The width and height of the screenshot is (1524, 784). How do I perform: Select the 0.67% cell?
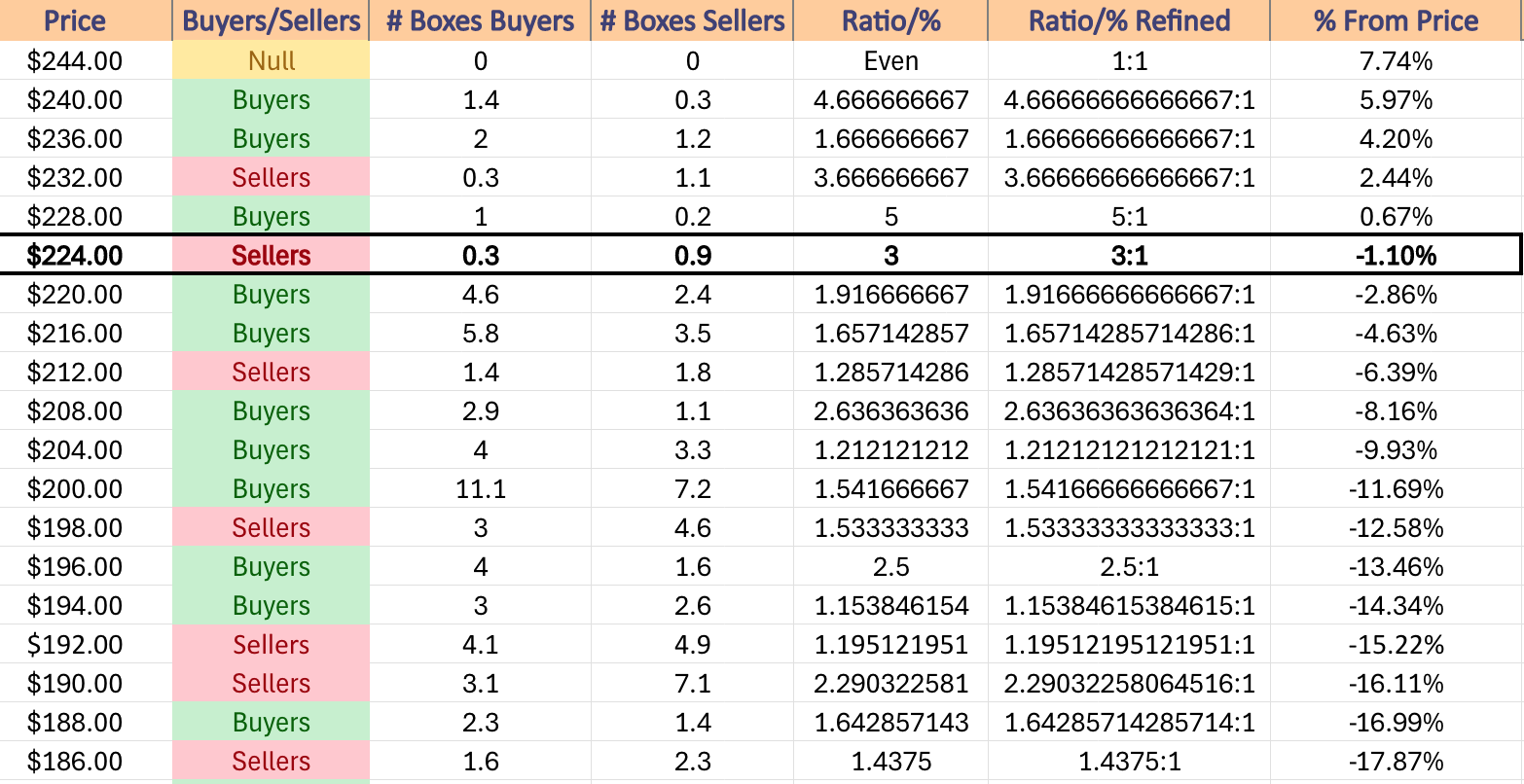click(1397, 217)
